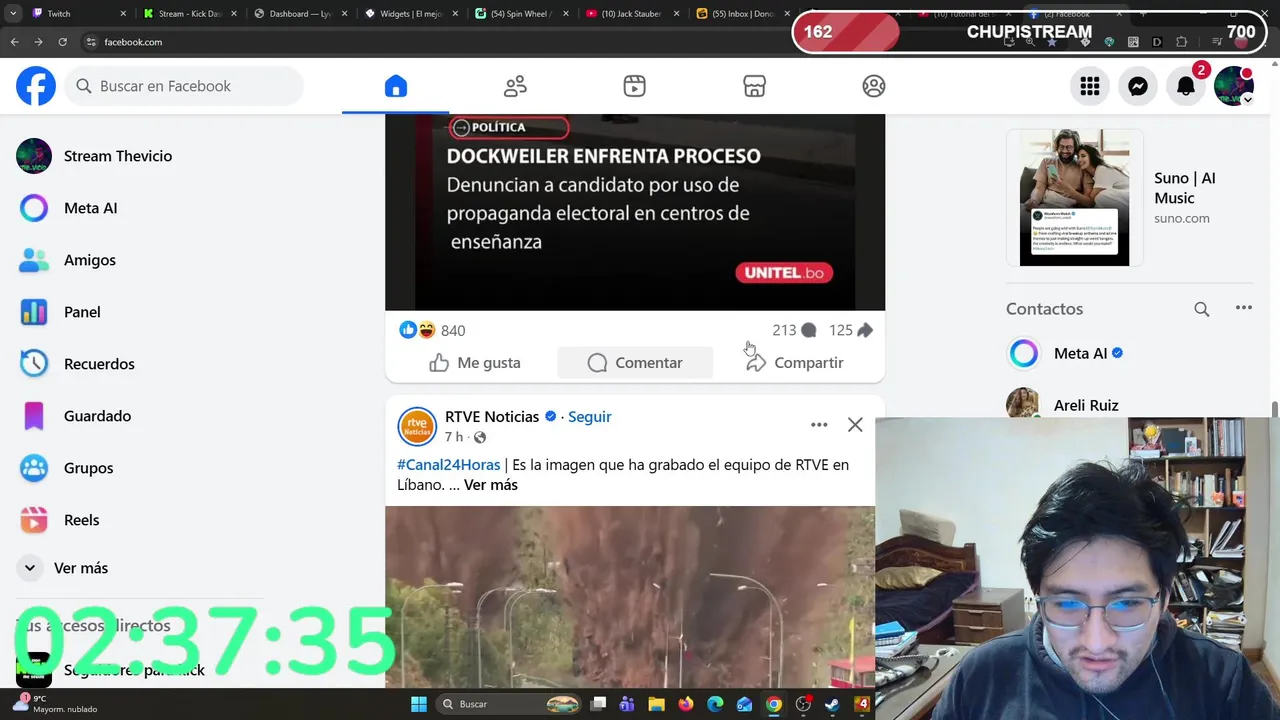Click the browser forward arrow

pos(38,42)
